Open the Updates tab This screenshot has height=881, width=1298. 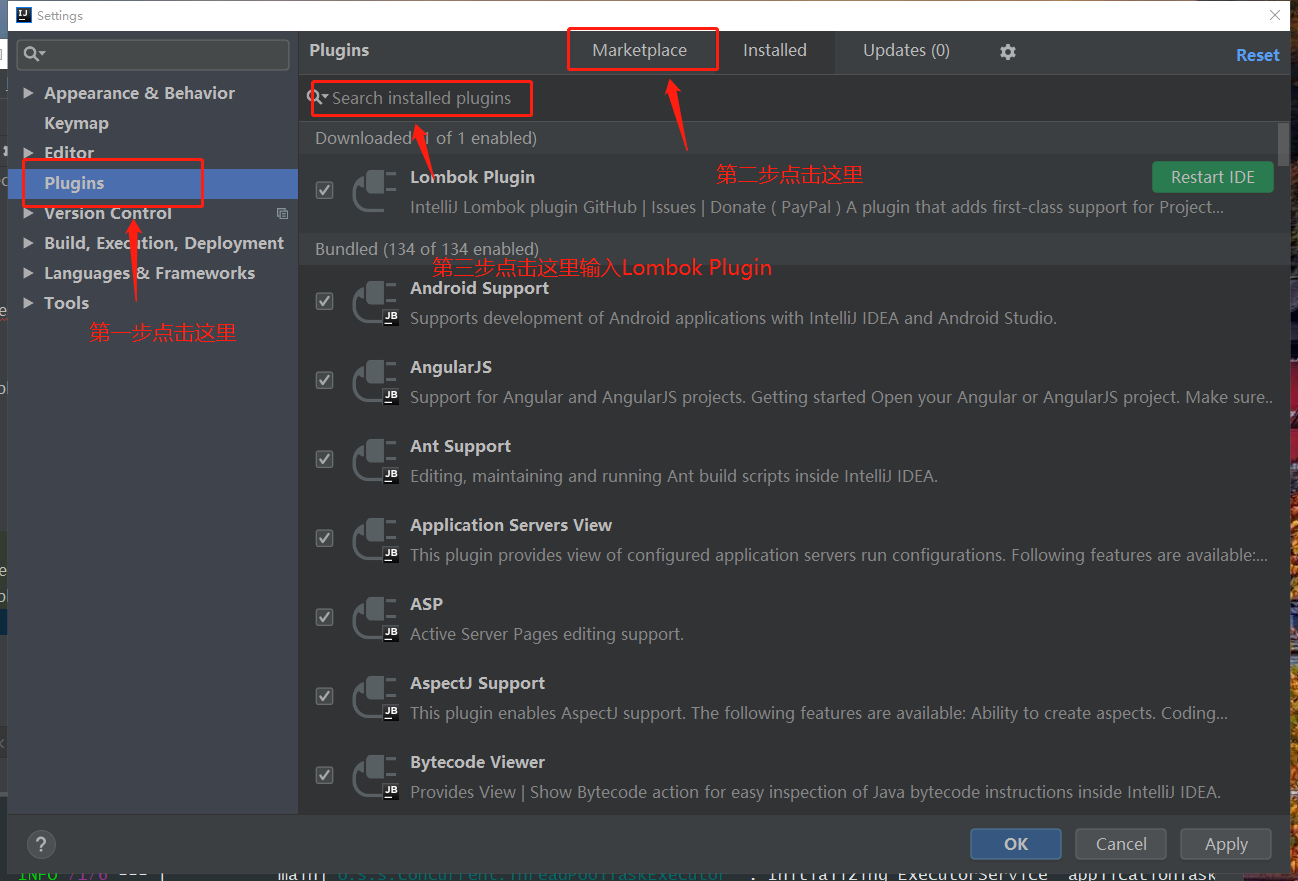(905, 50)
